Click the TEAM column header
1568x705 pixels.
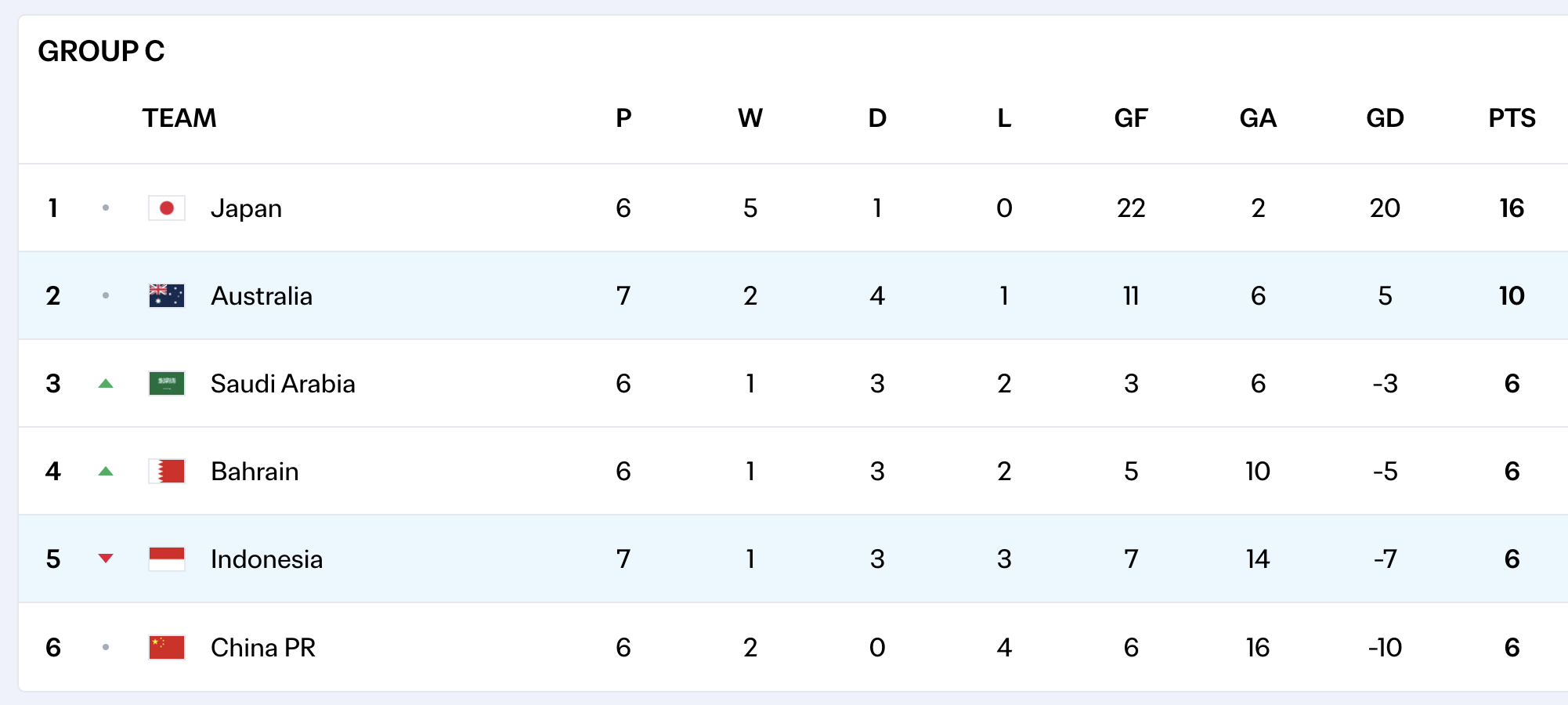point(179,118)
